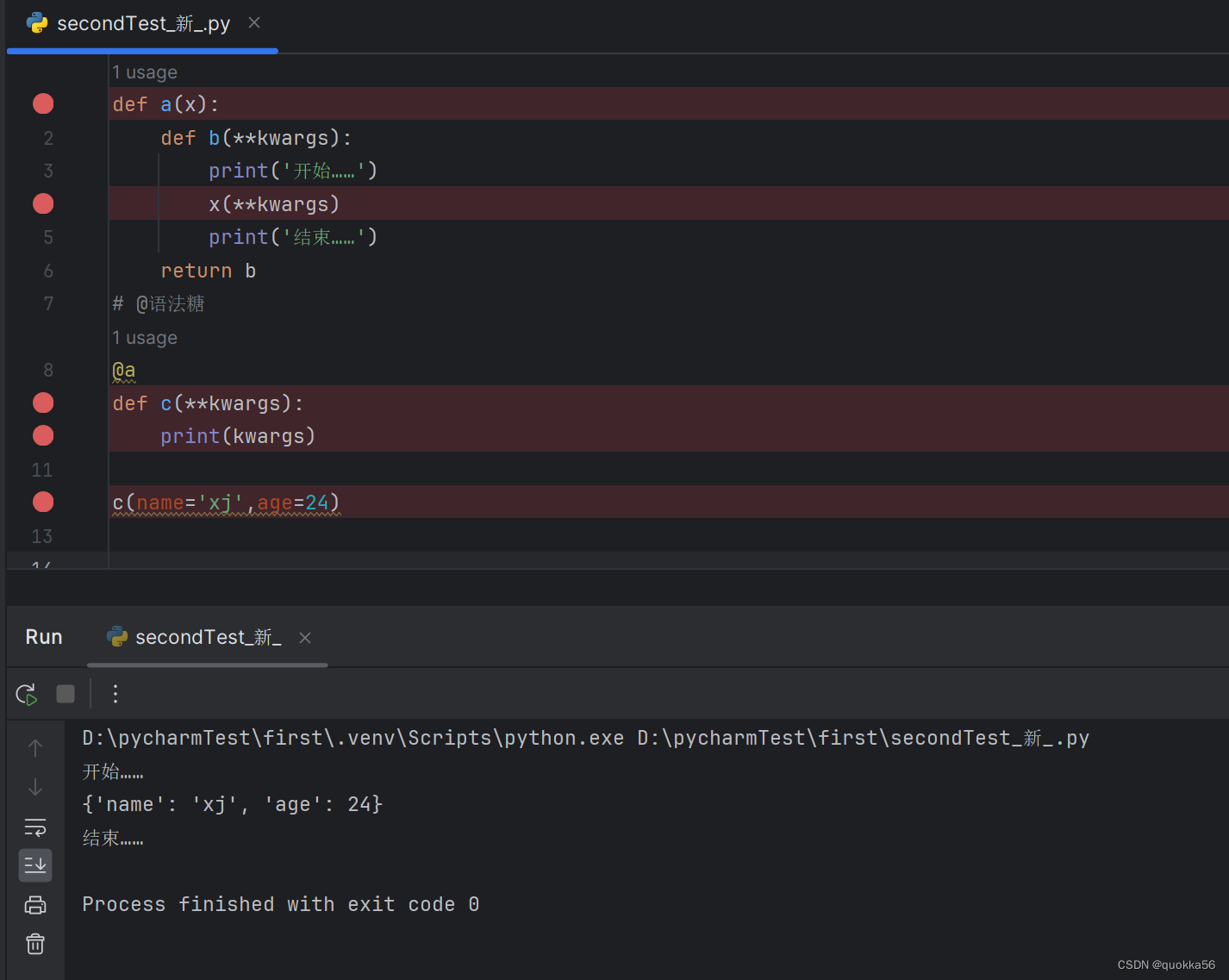Image resolution: width=1229 pixels, height=980 pixels.
Task: Click '结束……' line in console output
Action: (113, 838)
